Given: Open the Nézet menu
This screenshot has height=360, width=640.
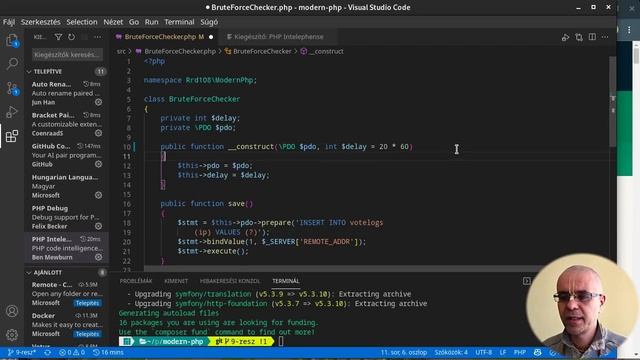Looking at the screenshot, I should tap(113, 22).
